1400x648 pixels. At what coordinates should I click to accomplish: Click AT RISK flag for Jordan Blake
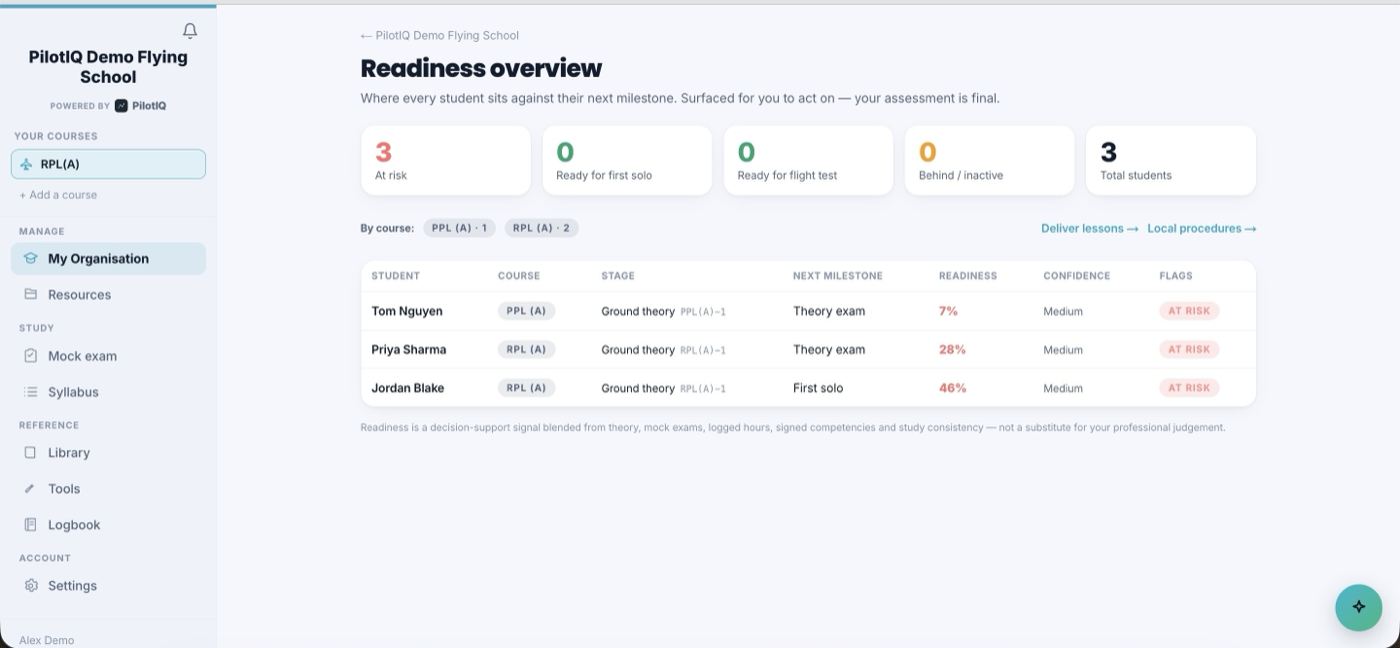pos(1189,388)
